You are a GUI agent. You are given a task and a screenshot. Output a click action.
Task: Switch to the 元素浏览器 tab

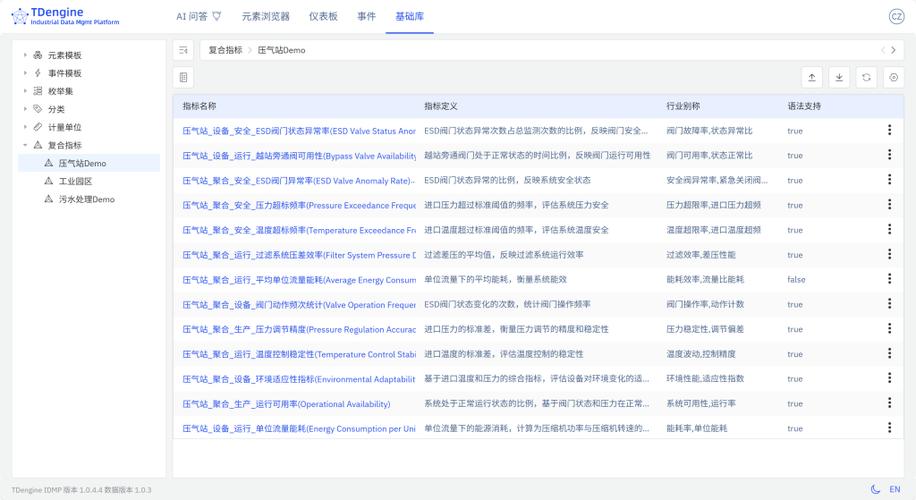click(x=266, y=17)
